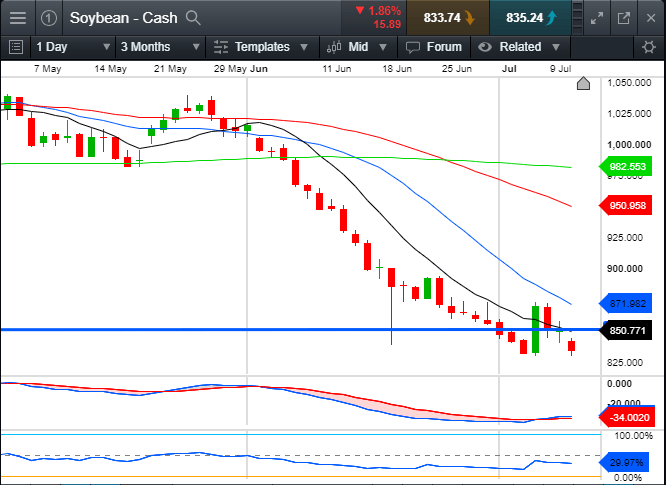
Task: Open the Related dropdown
Action: pyautogui.click(x=520, y=47)
